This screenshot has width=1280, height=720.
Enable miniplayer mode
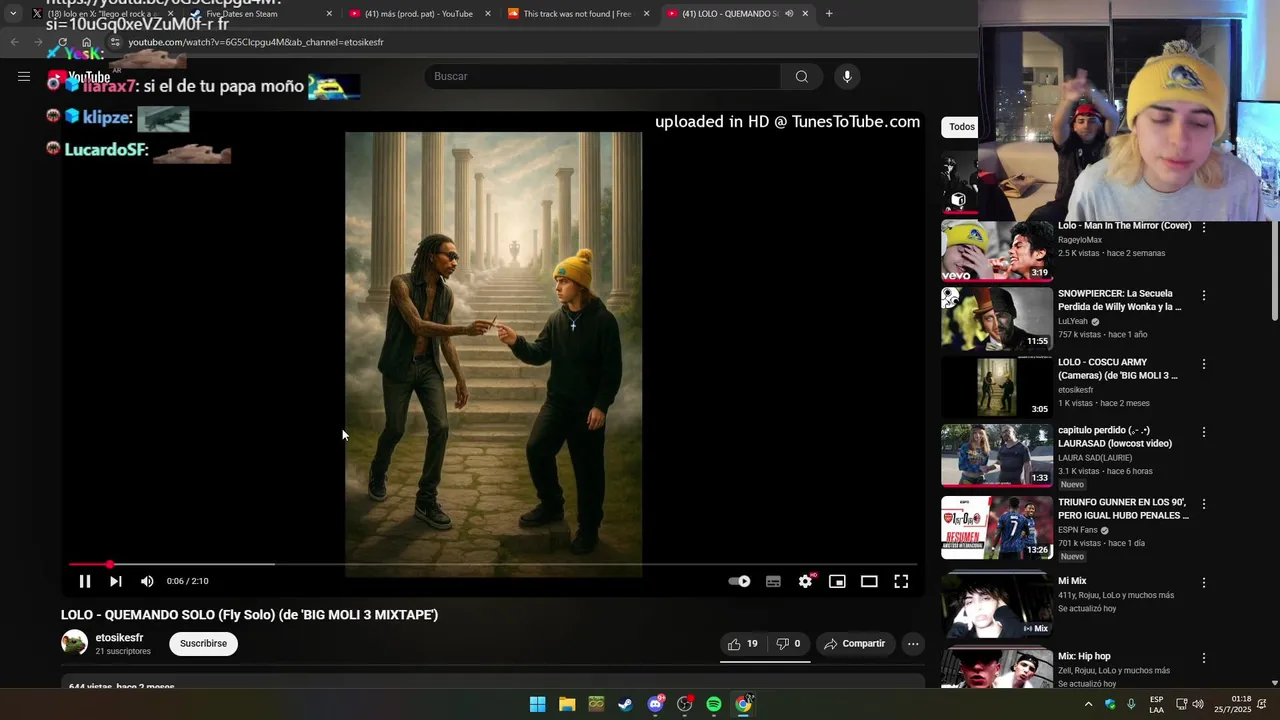tap(837, 581)
